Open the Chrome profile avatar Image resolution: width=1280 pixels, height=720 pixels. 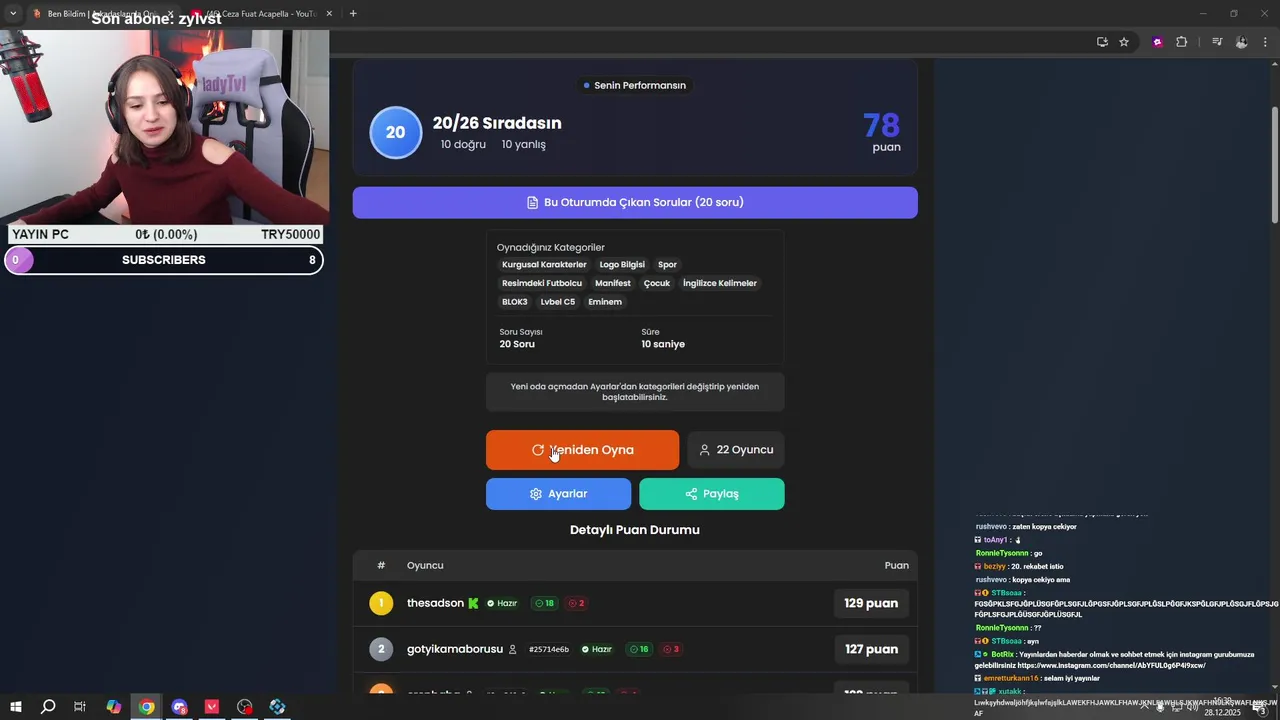tap(1241, 42)
